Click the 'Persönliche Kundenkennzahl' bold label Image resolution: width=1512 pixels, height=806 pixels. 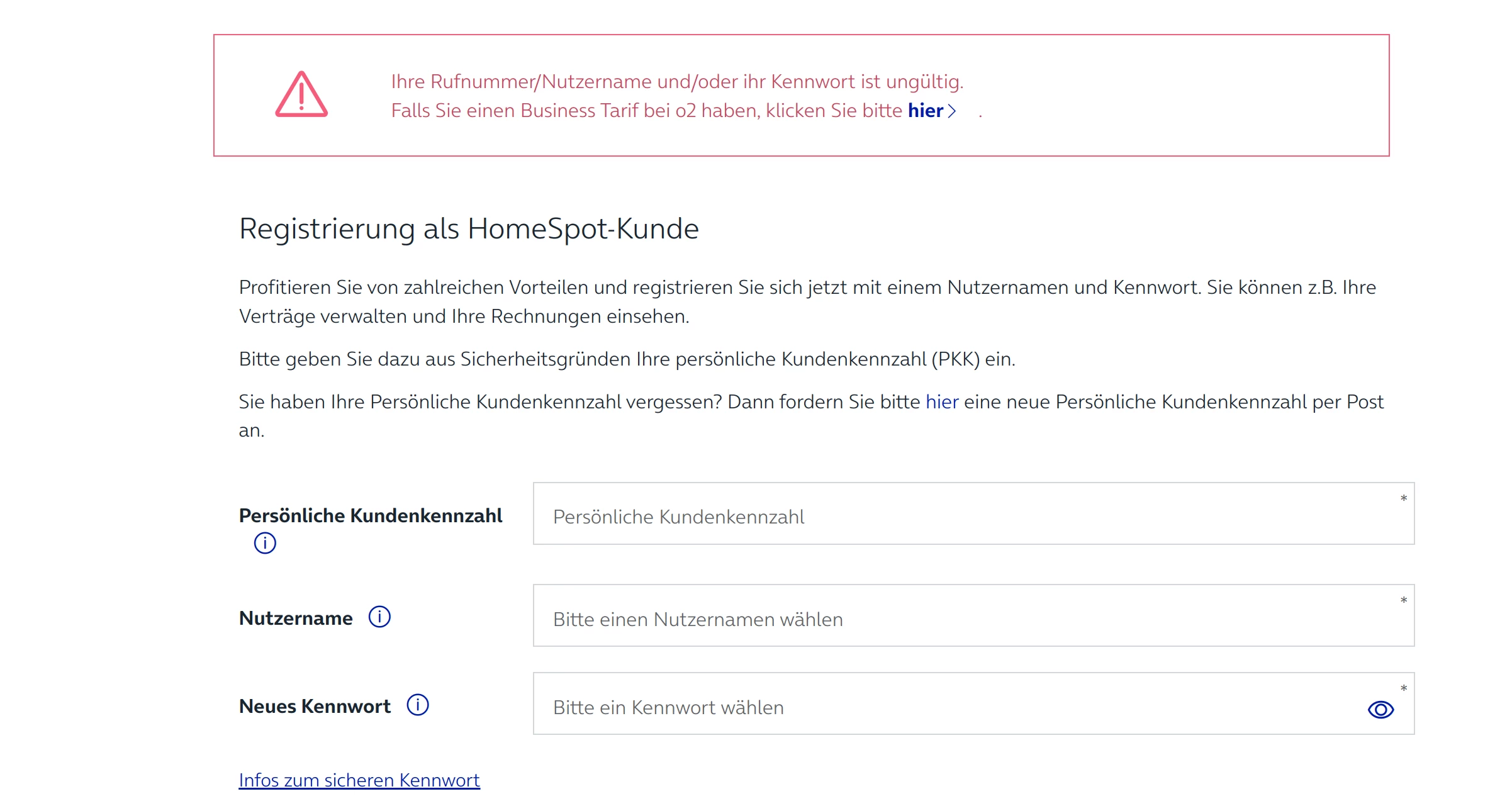pos(370,515)
